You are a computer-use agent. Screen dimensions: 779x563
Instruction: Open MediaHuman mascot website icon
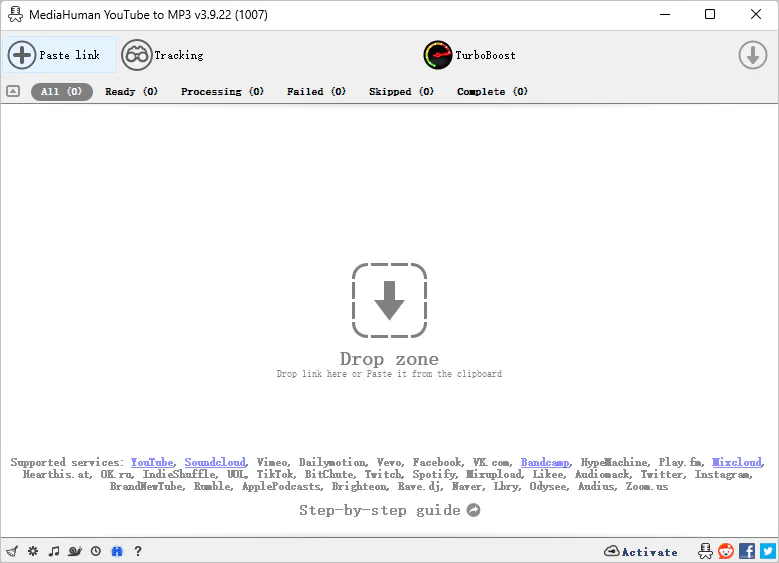[705, 551]
